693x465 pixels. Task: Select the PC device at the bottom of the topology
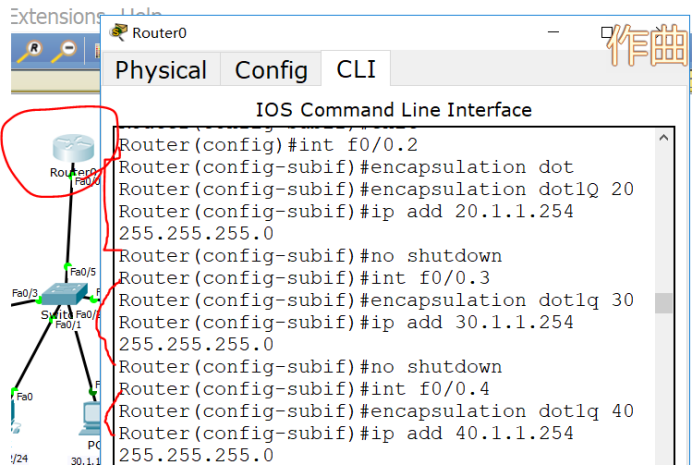91,419
